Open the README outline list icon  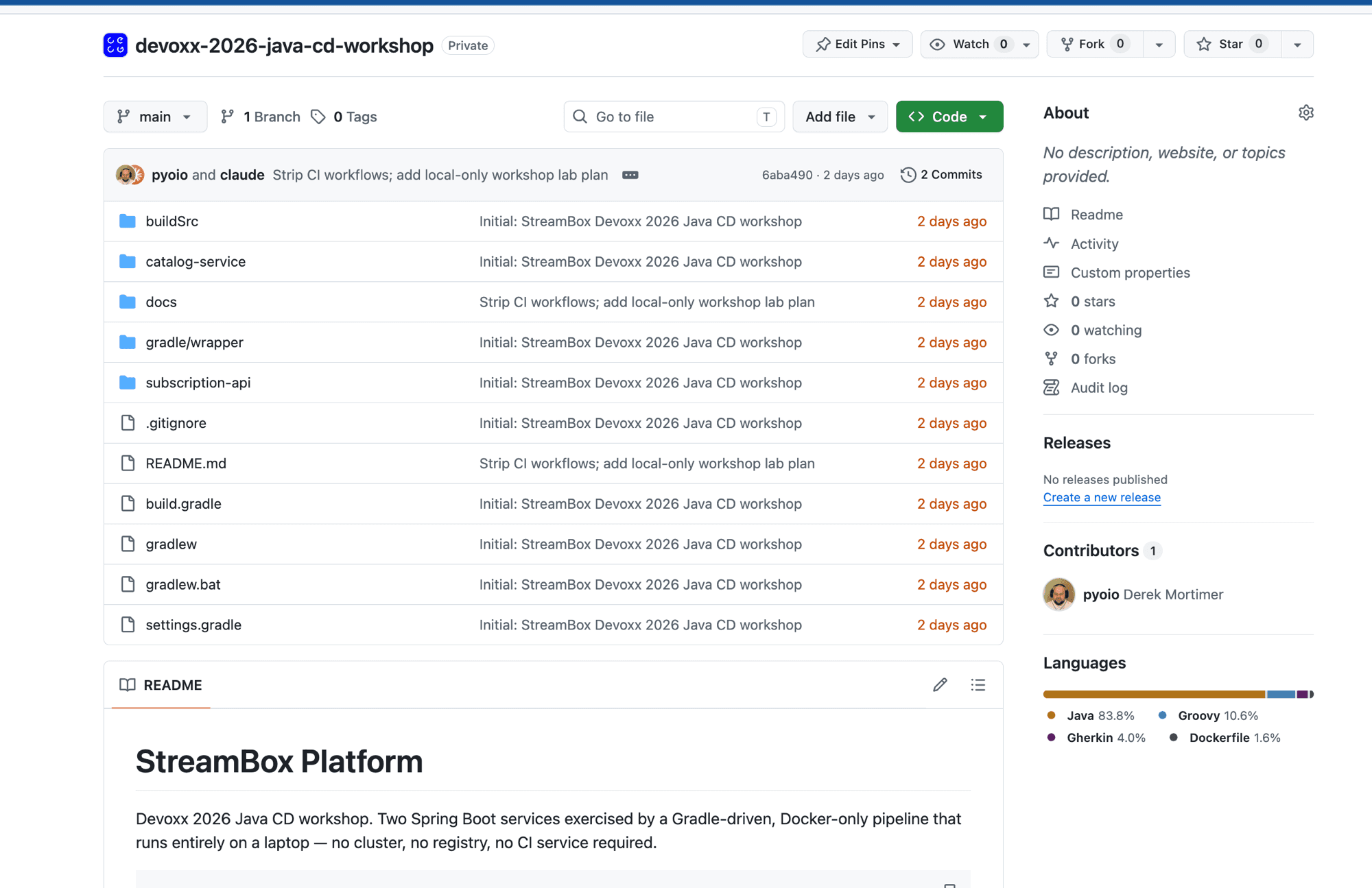[x=978, y=684]
